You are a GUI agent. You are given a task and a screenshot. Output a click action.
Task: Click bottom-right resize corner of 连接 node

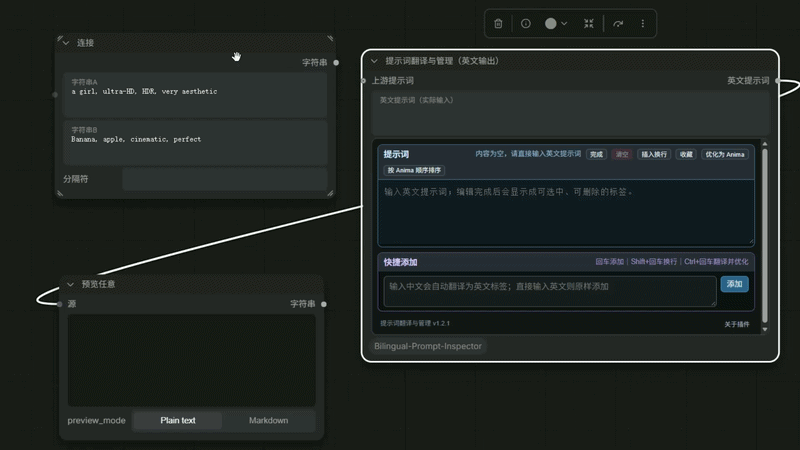(330, 193)
